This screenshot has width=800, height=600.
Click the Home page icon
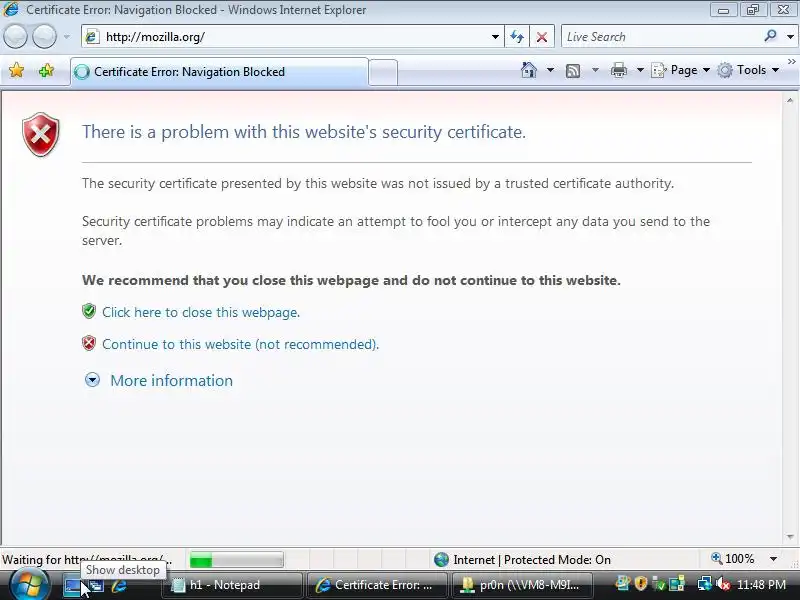(529, 70)
